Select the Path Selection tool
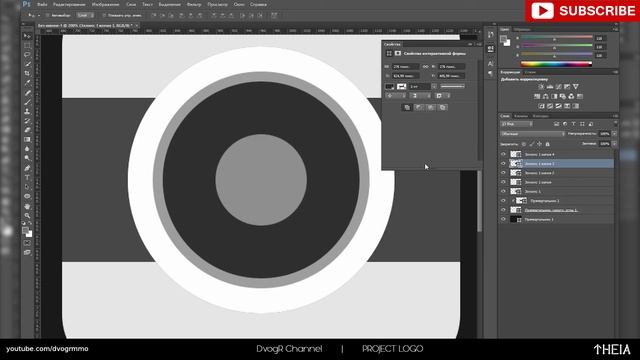 coord(27,187)
